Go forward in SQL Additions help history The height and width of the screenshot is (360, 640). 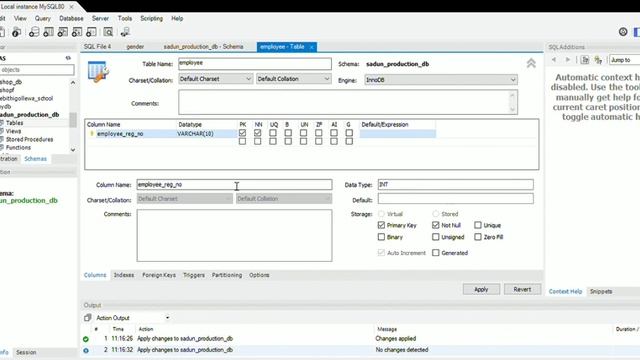point(568,60)
